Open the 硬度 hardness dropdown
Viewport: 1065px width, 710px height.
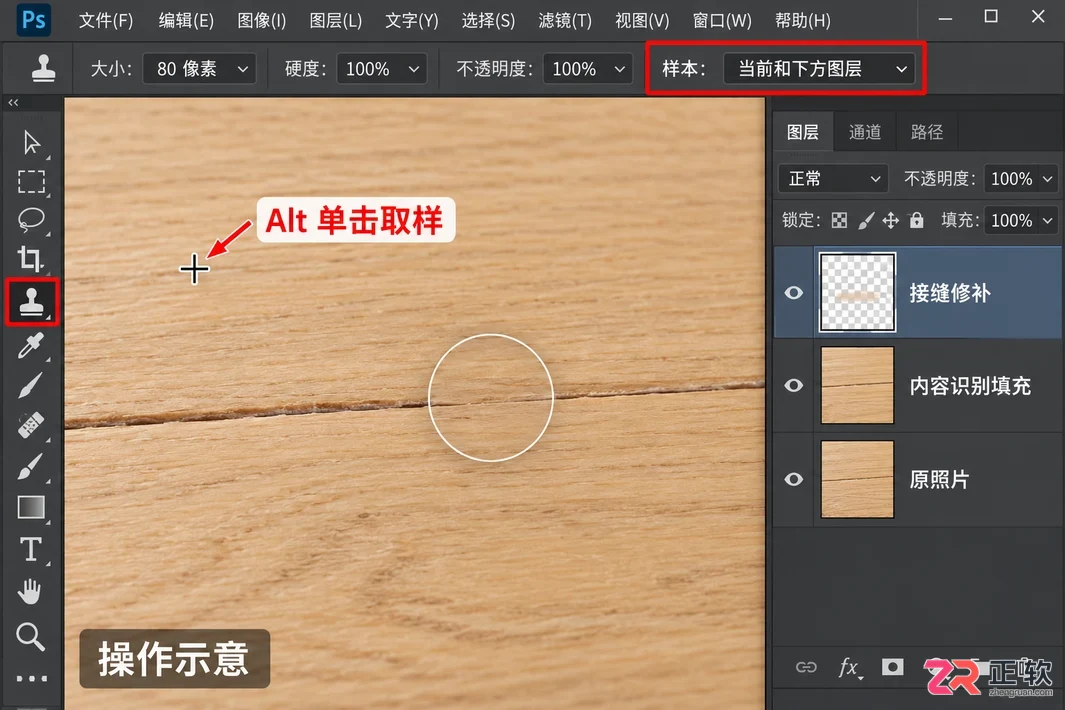(x=382, y=69)
